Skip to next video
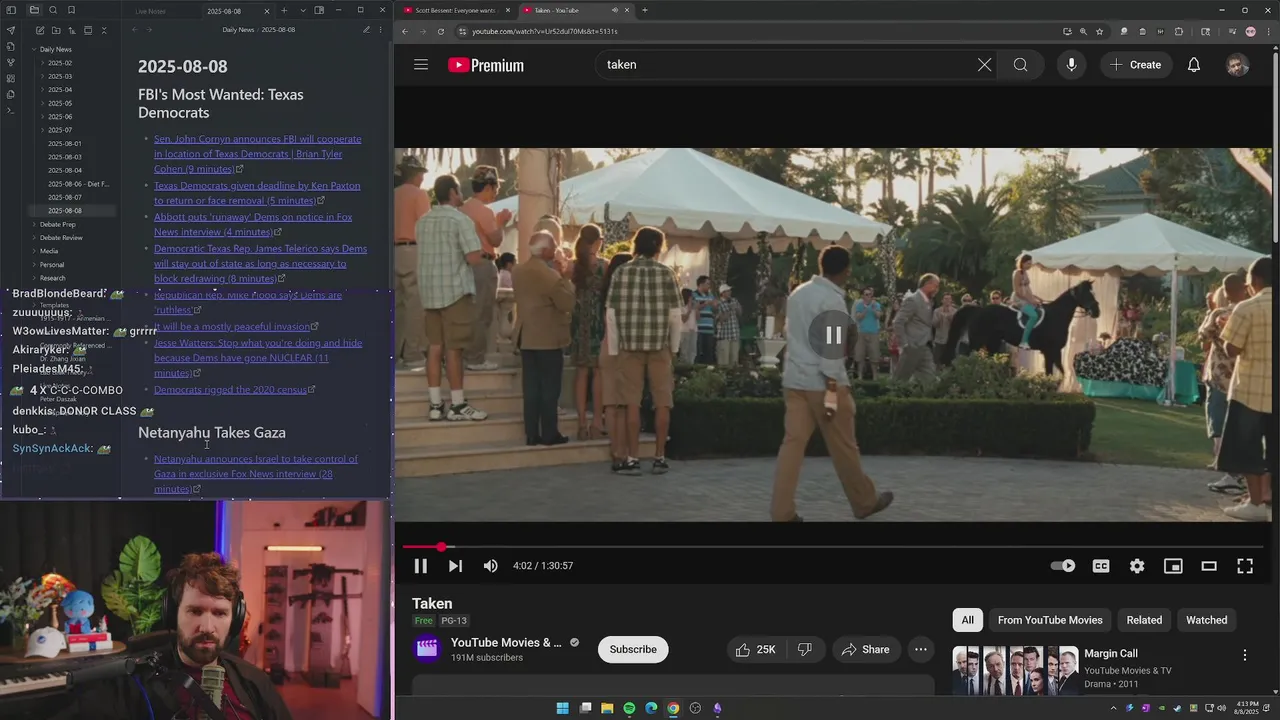Image resolution: width=1280 pixels, height=720 pixels. click(455, 566)
